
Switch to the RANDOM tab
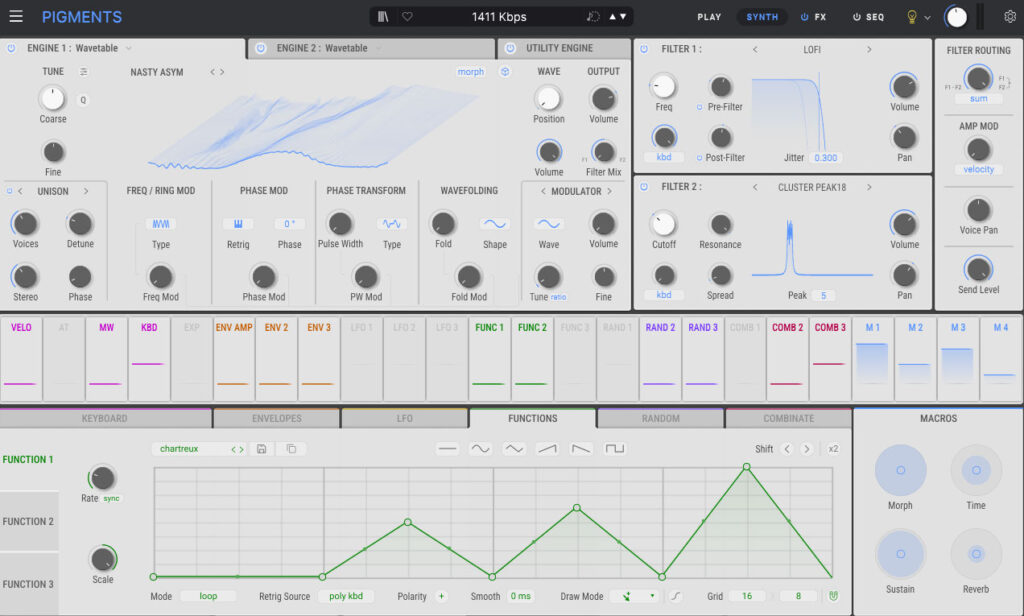tap(660, 418)
